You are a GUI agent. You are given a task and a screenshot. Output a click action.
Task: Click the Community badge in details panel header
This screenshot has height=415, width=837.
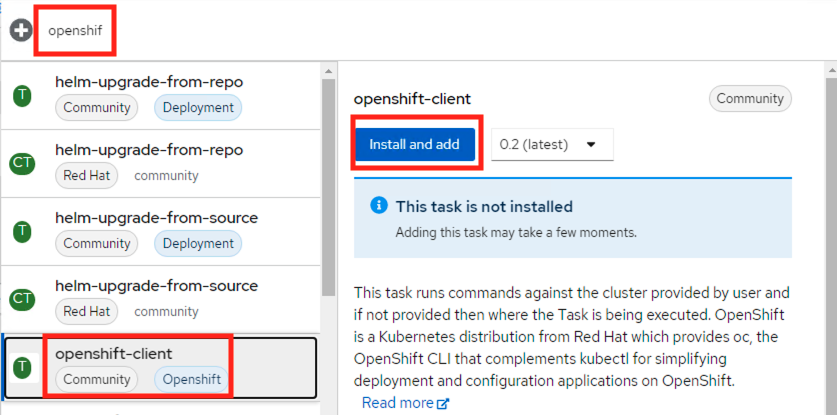point(750,98)
